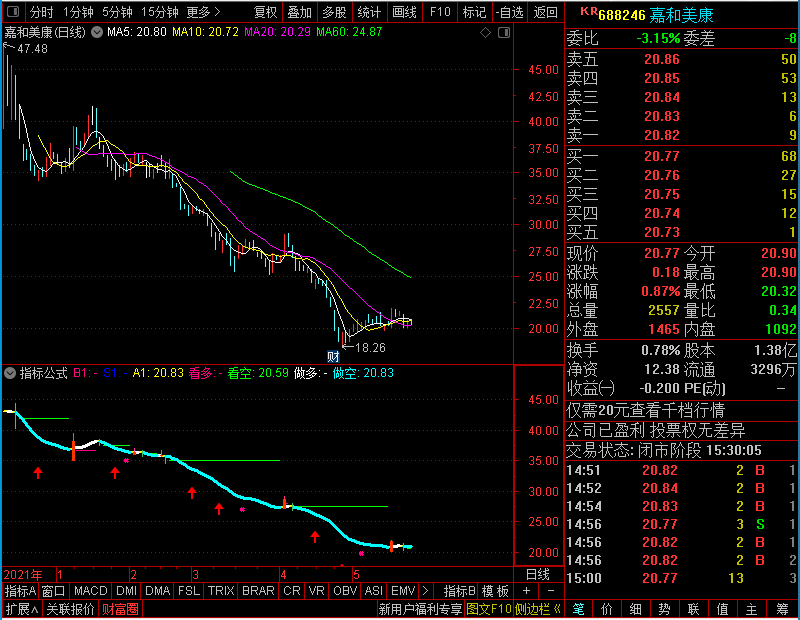Click the window layout icon in the top-left toolbar
Viewport: 800px width, 620px height.
click(13, 11)
